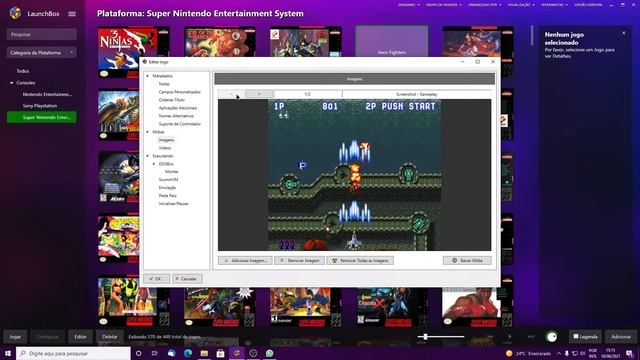Click the Jogar button
The height and width of the screenshot is (360, 640).
click(x=15, y=337)
